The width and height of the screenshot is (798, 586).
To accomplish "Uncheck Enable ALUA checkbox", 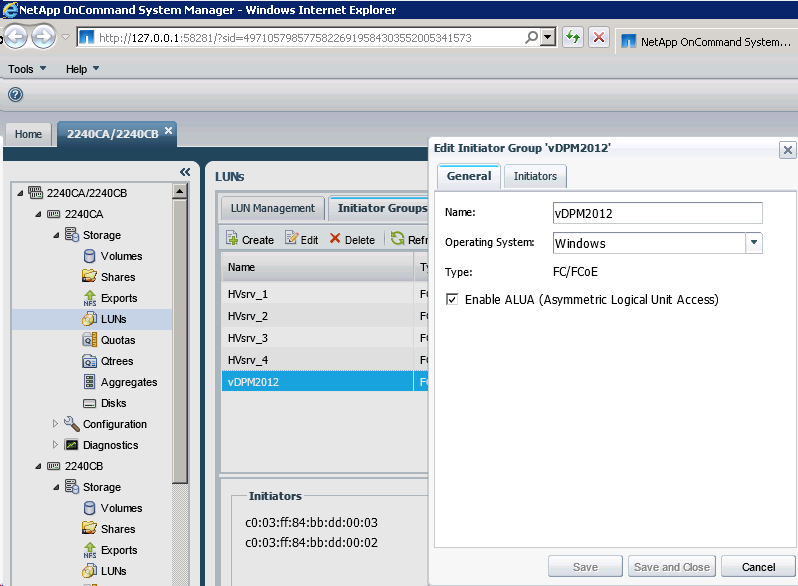I will pos(451,299).
